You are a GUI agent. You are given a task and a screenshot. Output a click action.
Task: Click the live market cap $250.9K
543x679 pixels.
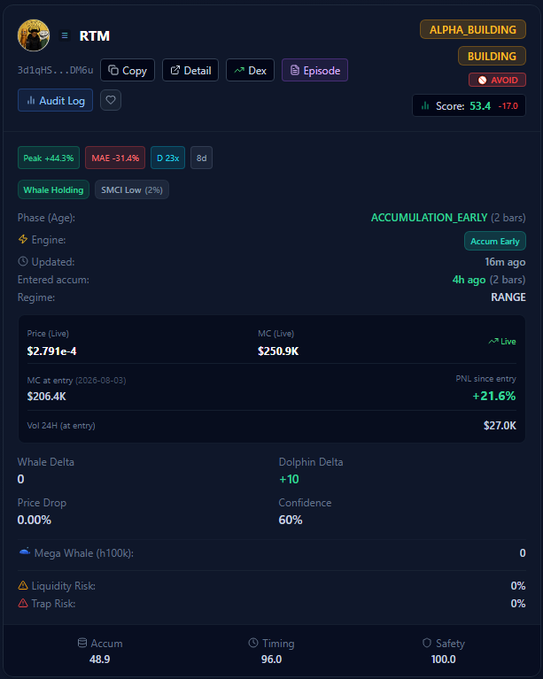[278, 351]
